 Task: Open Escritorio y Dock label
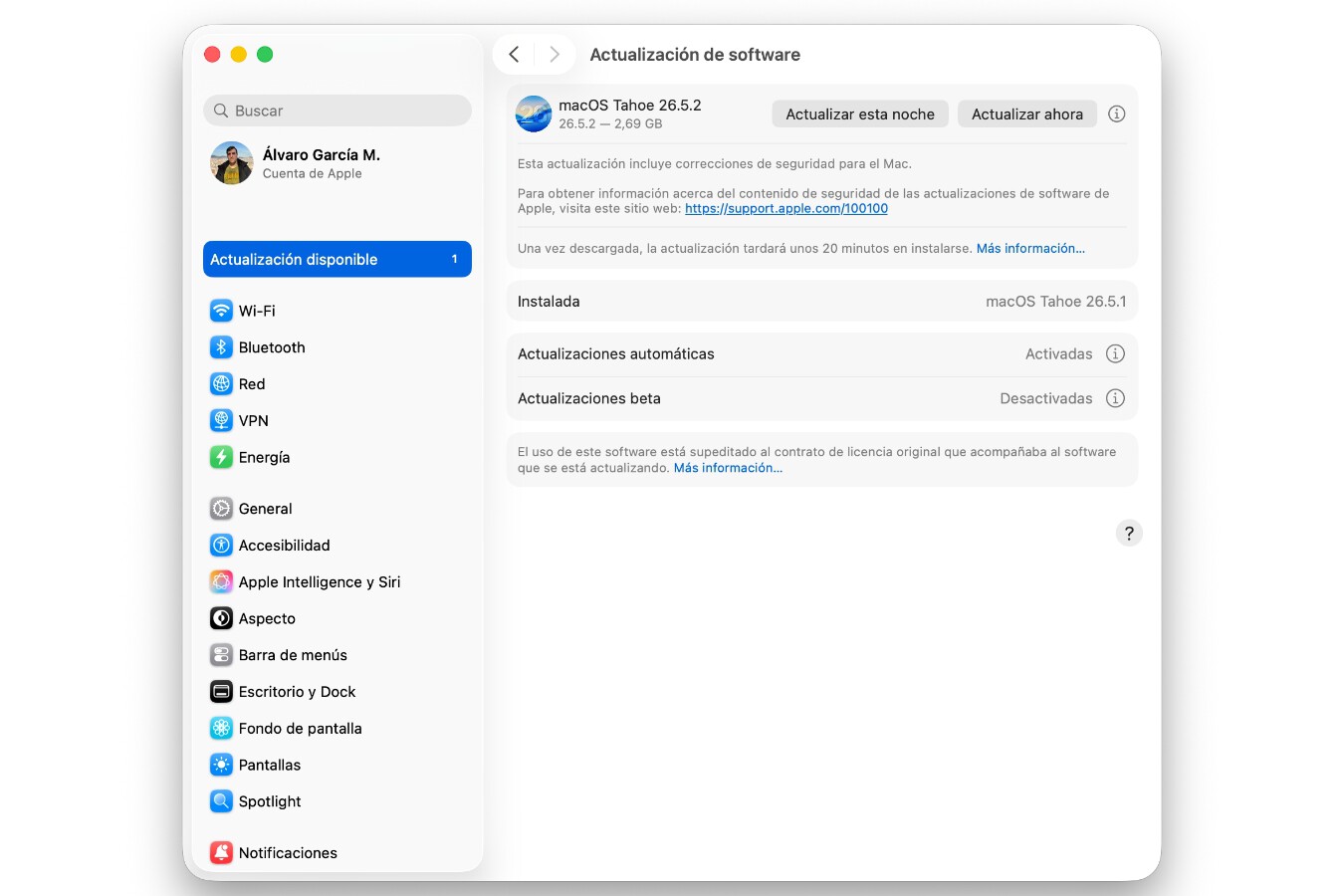297,692
